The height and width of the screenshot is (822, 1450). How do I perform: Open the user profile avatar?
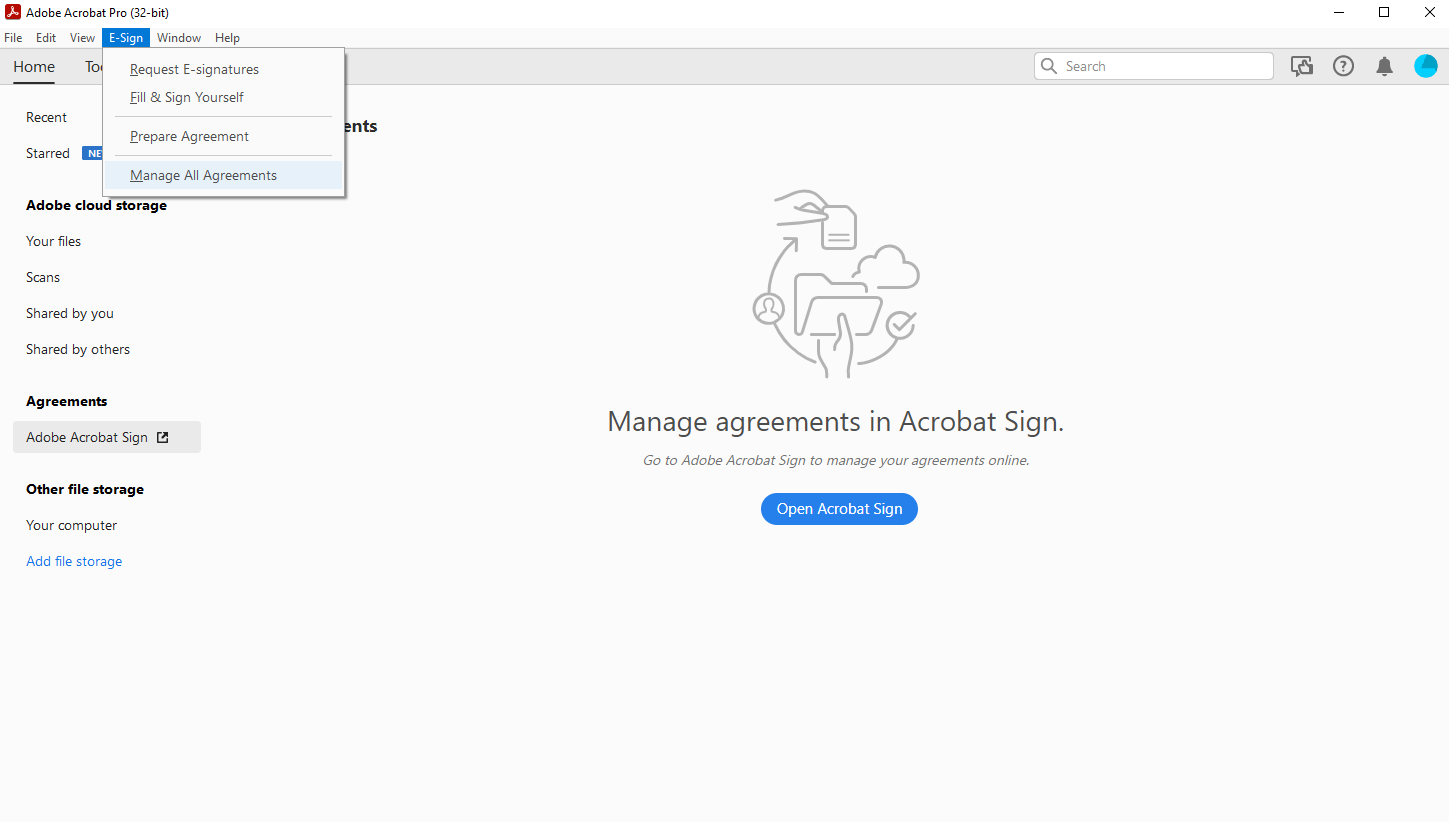pyautogui.click(x=1426, y=66)
